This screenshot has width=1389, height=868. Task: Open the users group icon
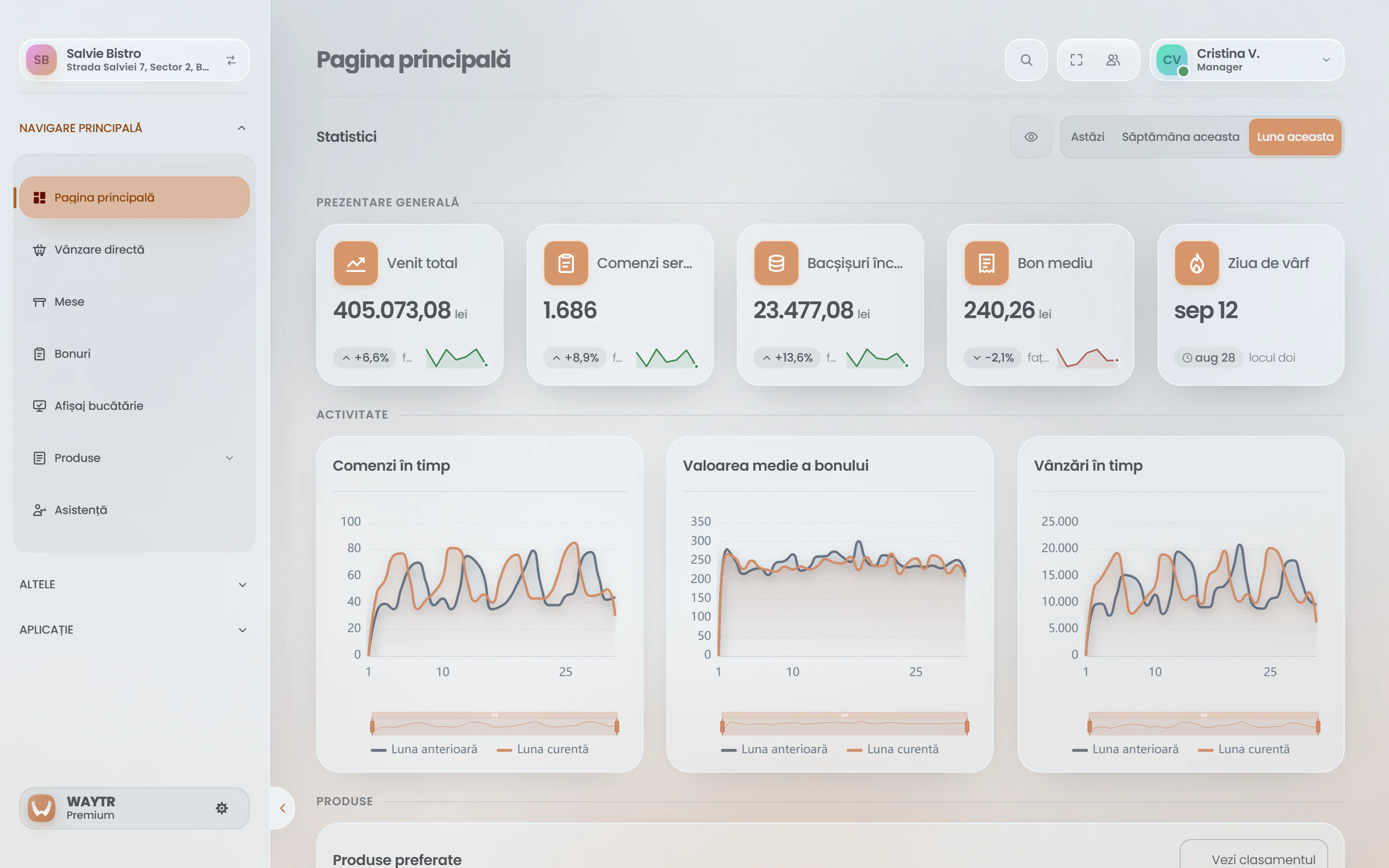tap(1113, 60)
